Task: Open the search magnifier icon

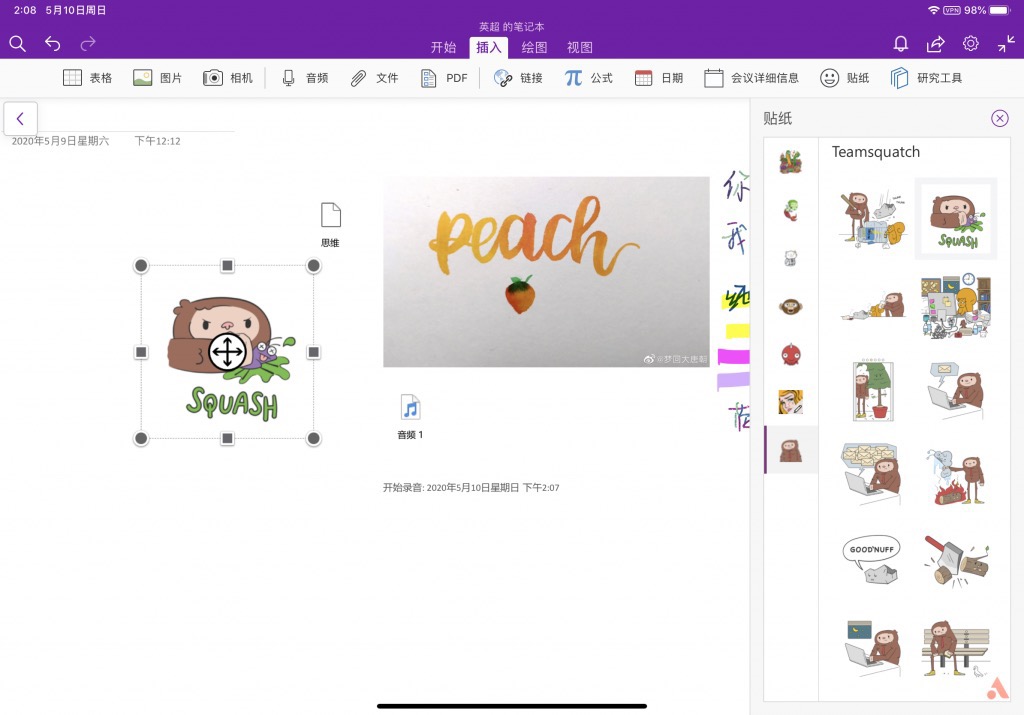Action: pyautogui.click(x=18, y=44)
